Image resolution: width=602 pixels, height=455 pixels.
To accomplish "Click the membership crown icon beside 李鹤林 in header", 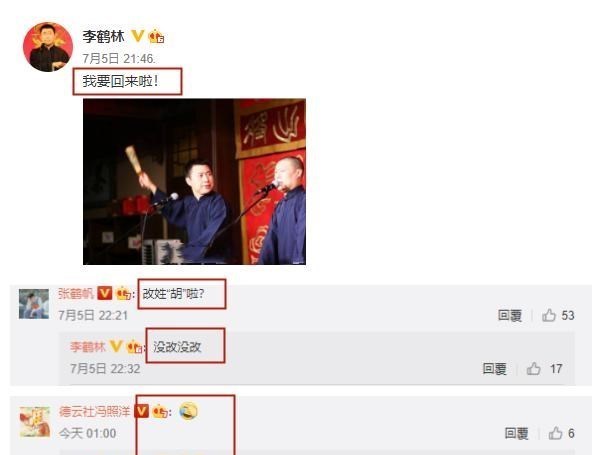I will point(157,36).
